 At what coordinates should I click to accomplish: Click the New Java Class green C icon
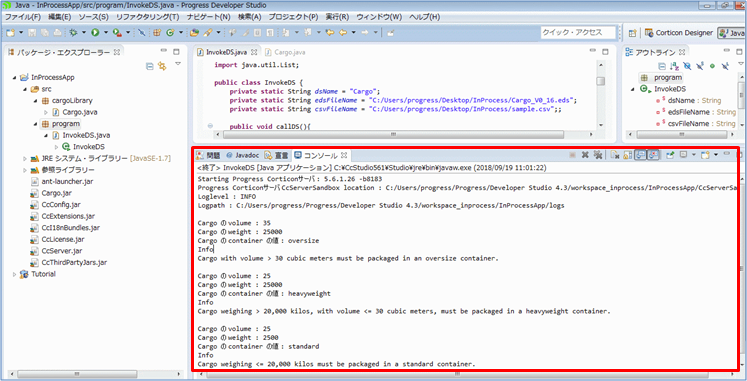[x=170, y=32]
